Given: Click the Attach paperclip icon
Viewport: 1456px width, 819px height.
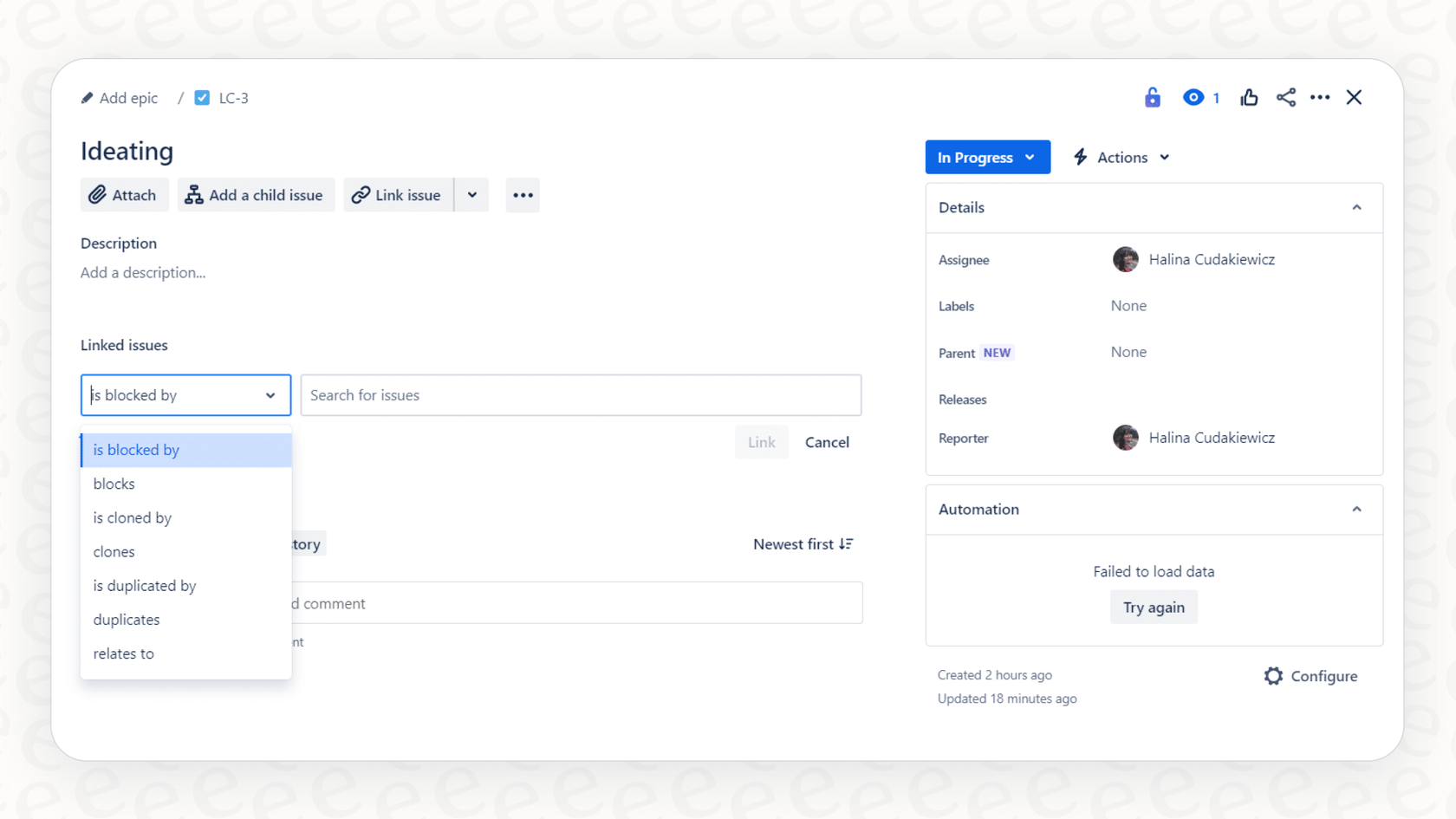Looking at the screenshot, I should click(x=98, y=195).
